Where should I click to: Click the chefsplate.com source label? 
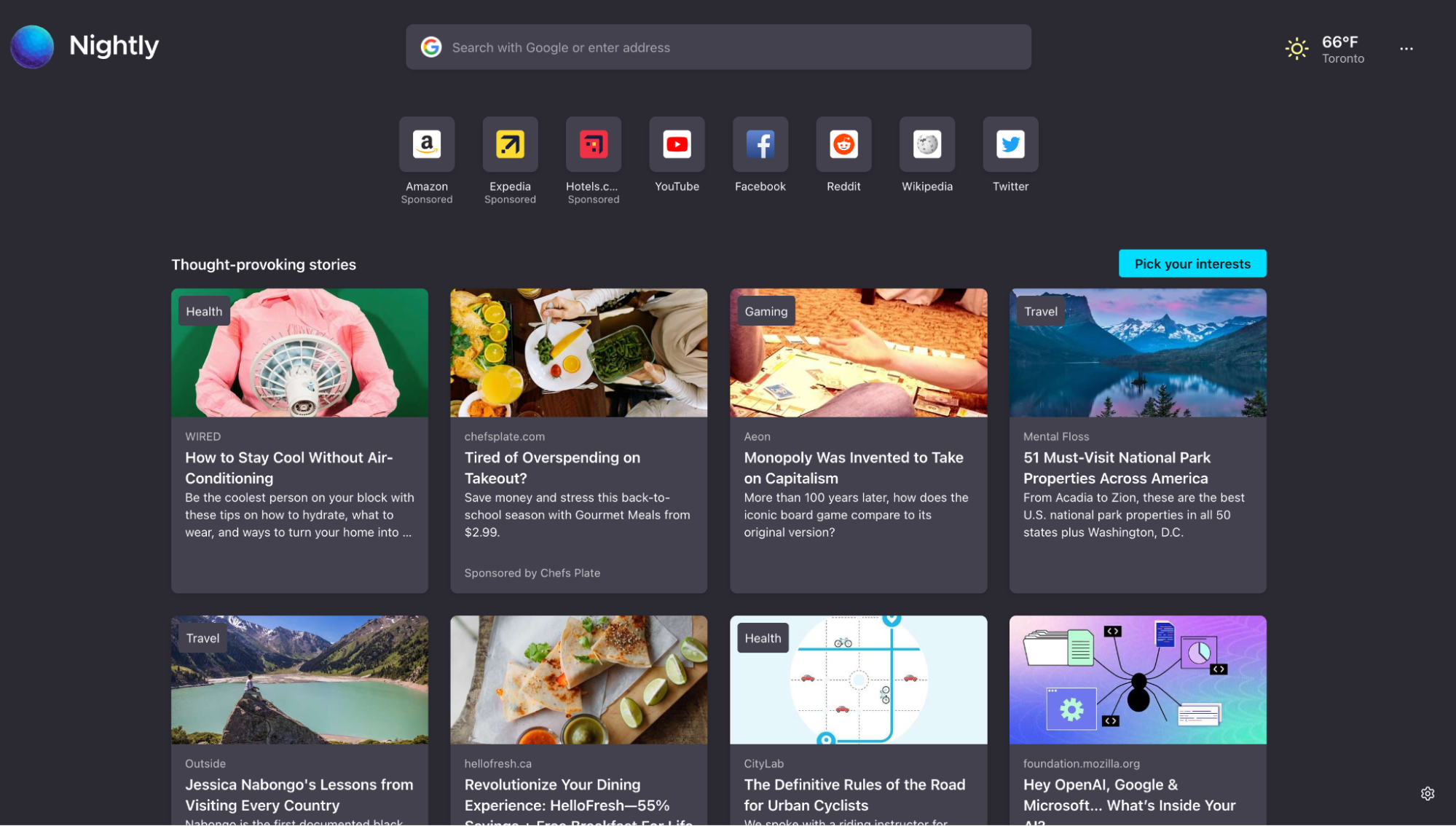coord(504,436)
